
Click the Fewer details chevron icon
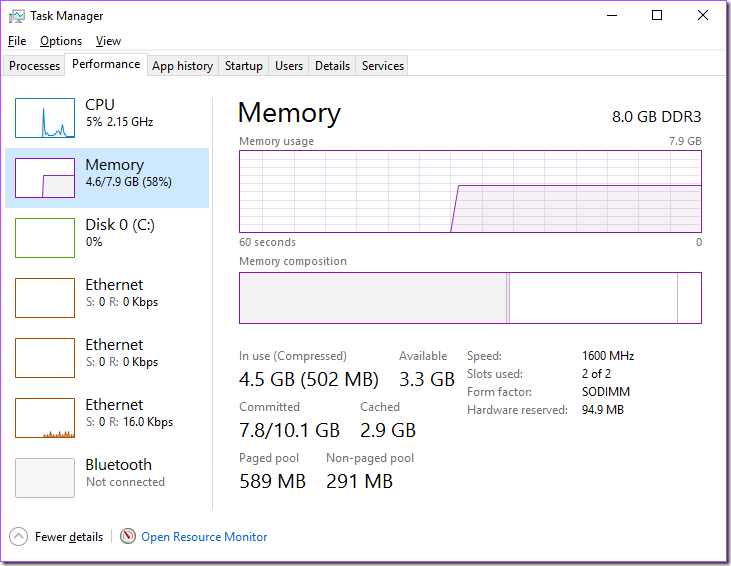click(19, 537)
